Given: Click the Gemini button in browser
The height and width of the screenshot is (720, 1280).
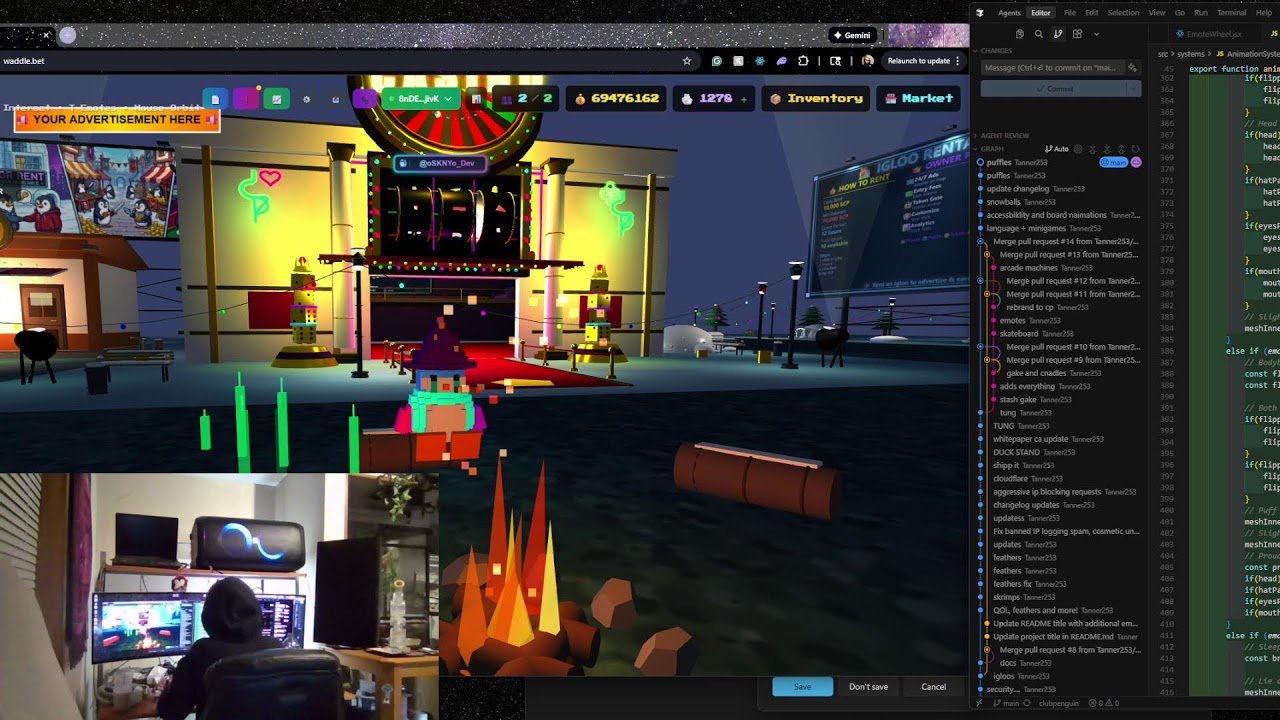Looking at the screenshot, I should [x=852, y=35].
